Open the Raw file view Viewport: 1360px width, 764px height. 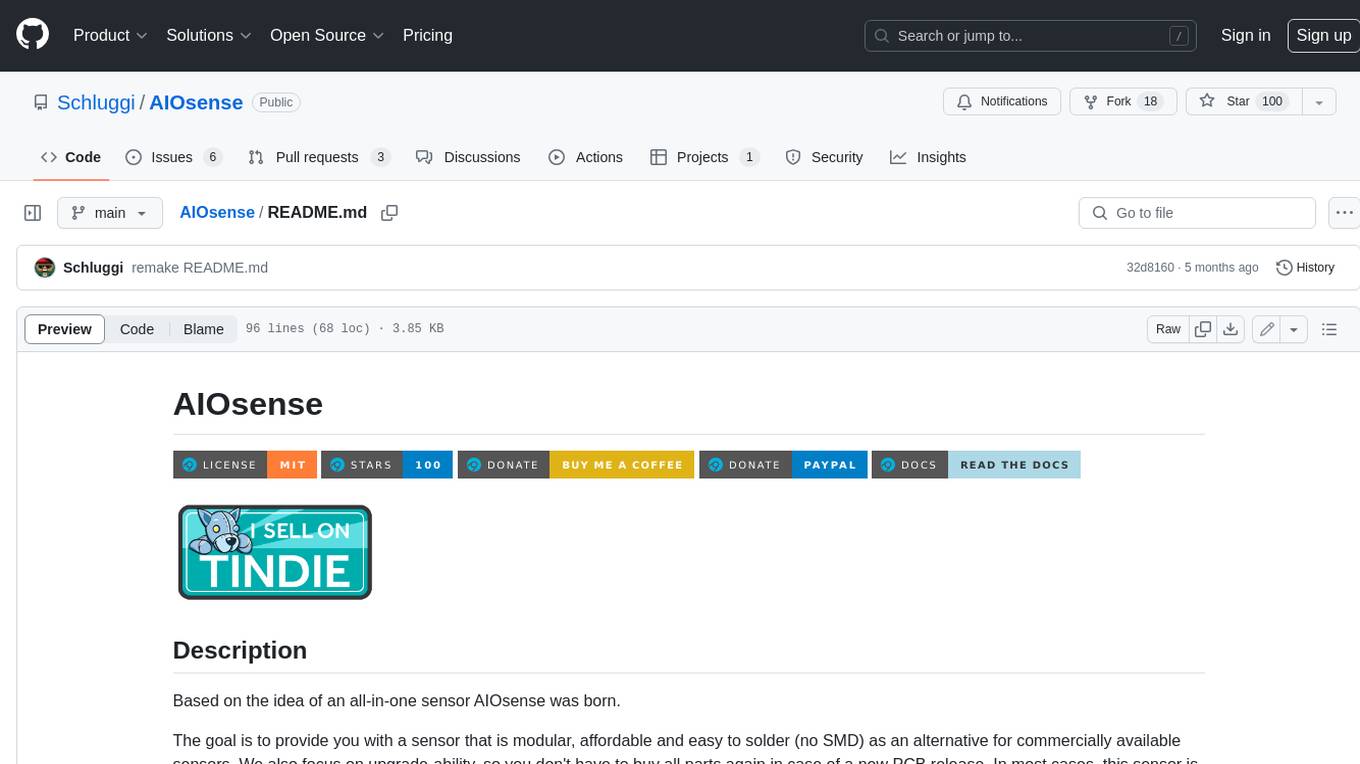[x=1168, y=329]
